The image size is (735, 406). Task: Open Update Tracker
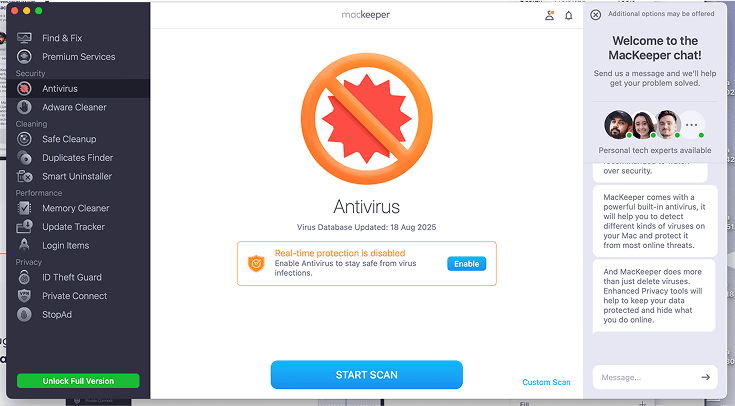coord(74,227)
